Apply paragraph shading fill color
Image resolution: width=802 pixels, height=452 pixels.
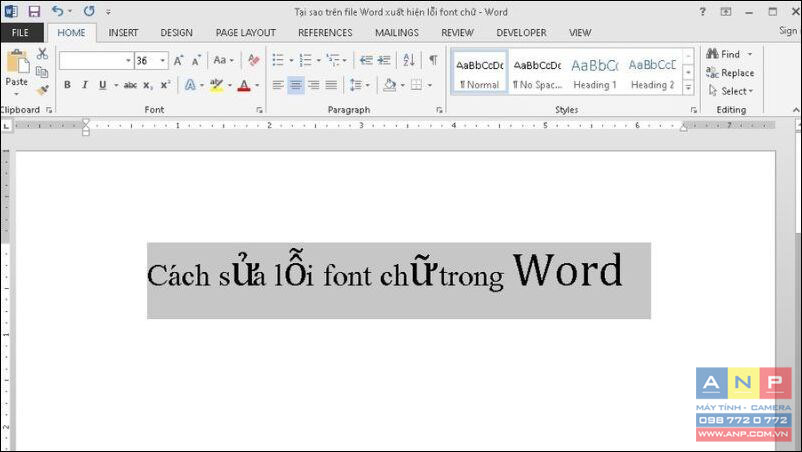[390, 85]
